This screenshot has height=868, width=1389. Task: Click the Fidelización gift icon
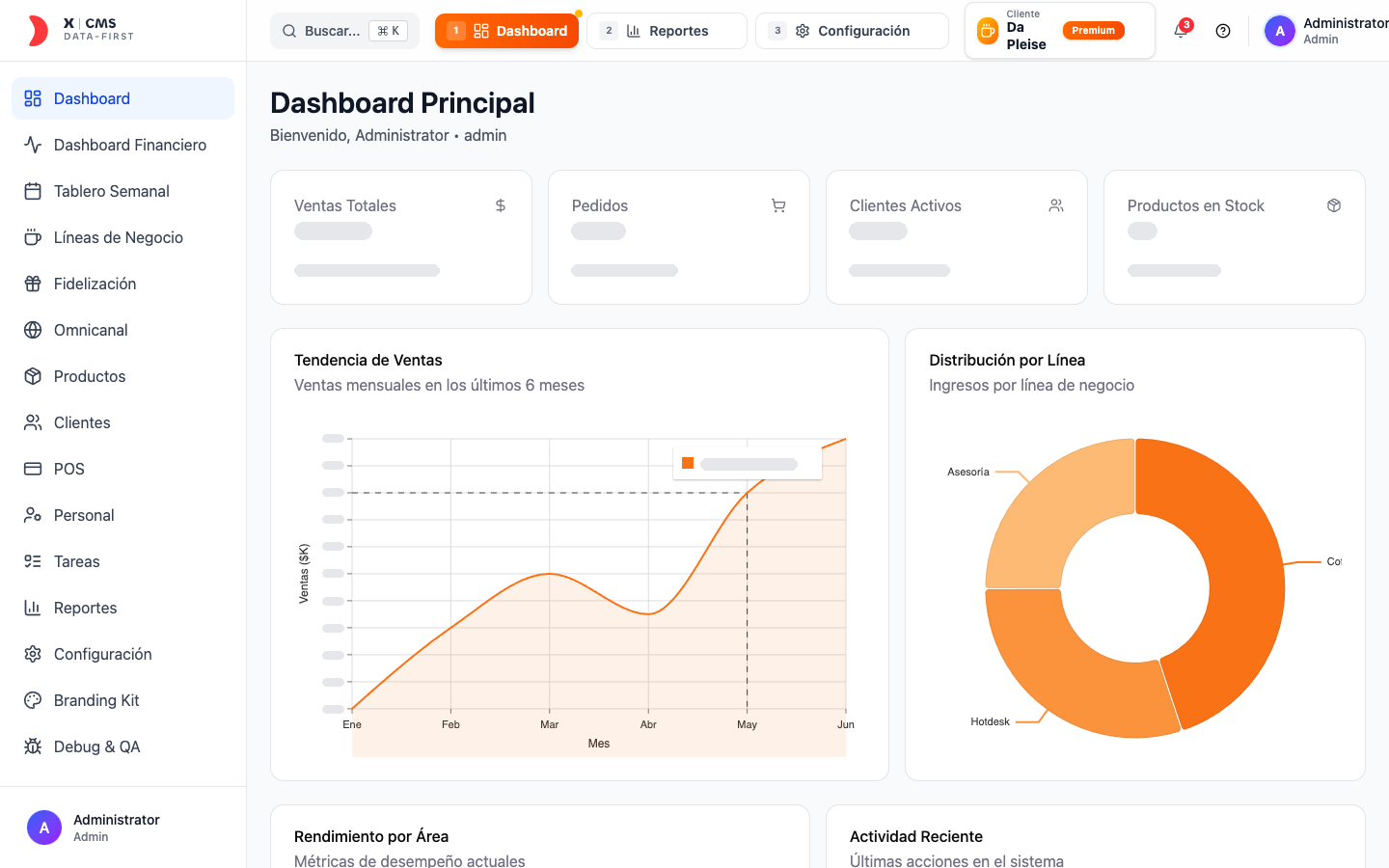click(33, 284)
